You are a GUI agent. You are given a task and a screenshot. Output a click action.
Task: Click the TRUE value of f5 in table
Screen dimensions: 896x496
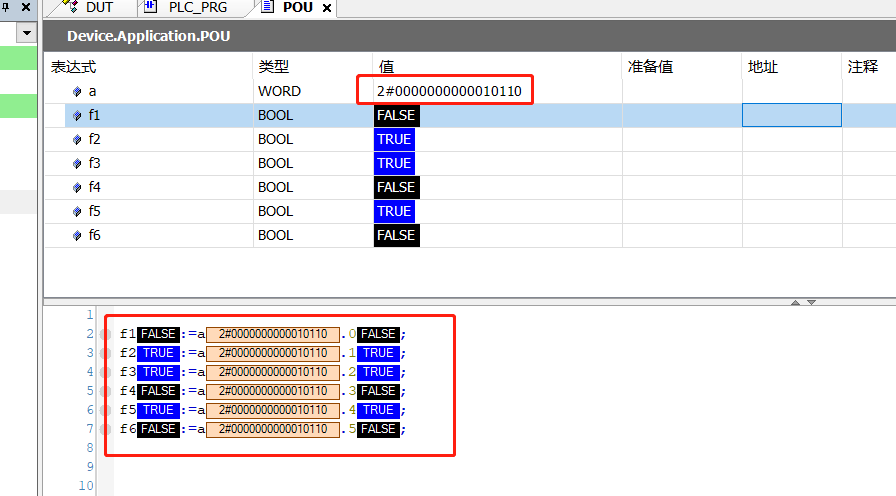pyautogui.click(x=394, y=211)
